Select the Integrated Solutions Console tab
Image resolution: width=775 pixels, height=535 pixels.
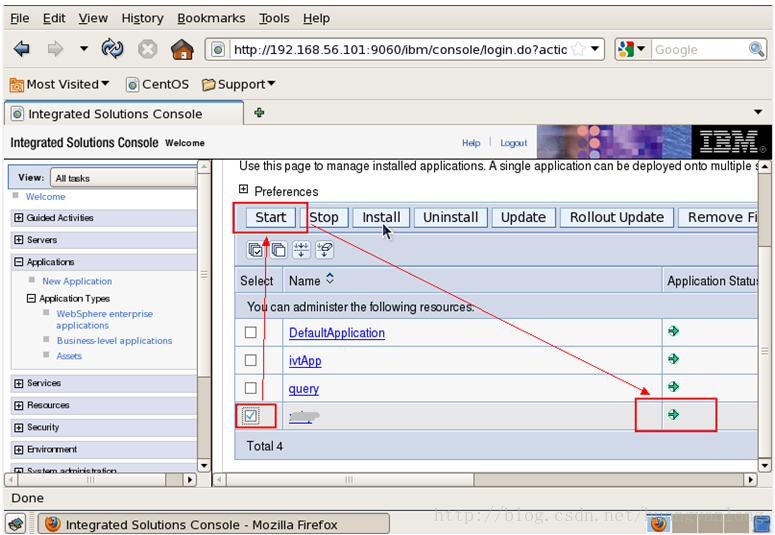[124, 114]
